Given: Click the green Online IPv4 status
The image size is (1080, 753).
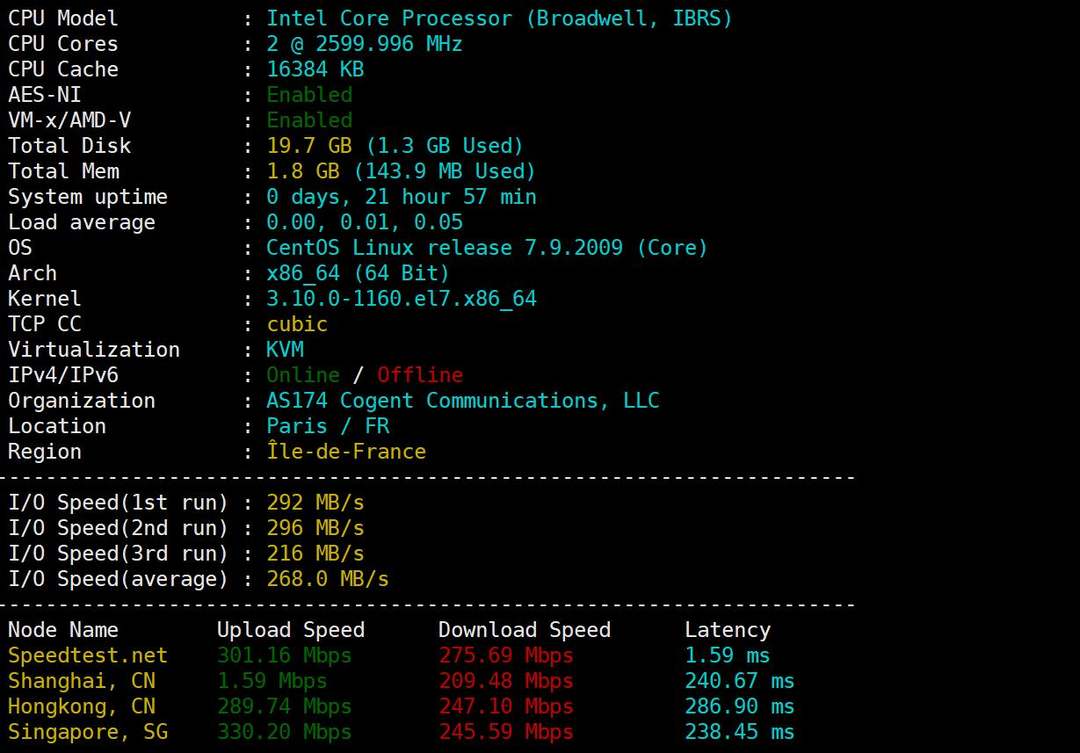Looking at the screenshot, I should pos(303,375).
